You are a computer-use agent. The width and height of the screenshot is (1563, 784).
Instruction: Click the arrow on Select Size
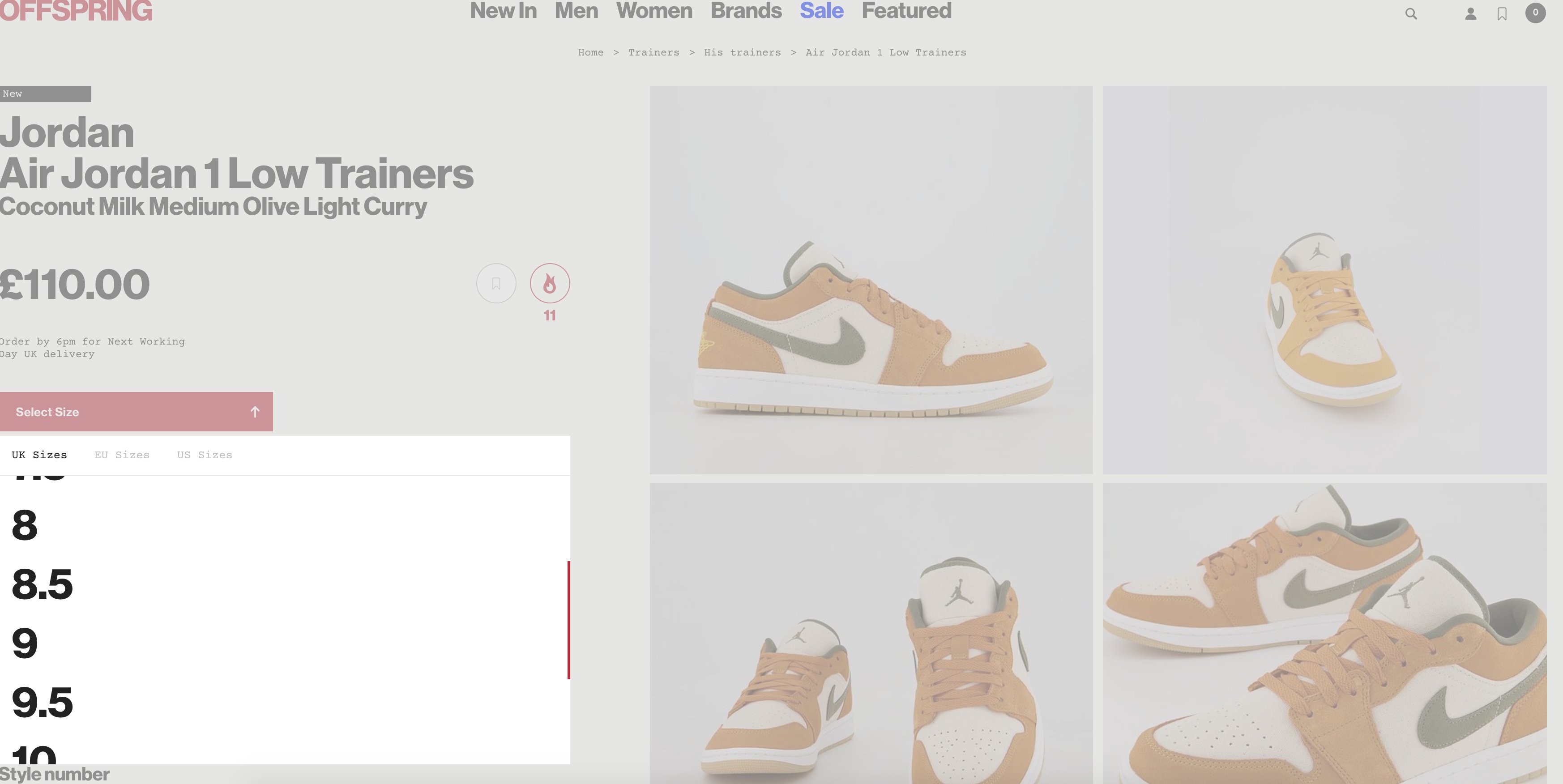(255, 412)
